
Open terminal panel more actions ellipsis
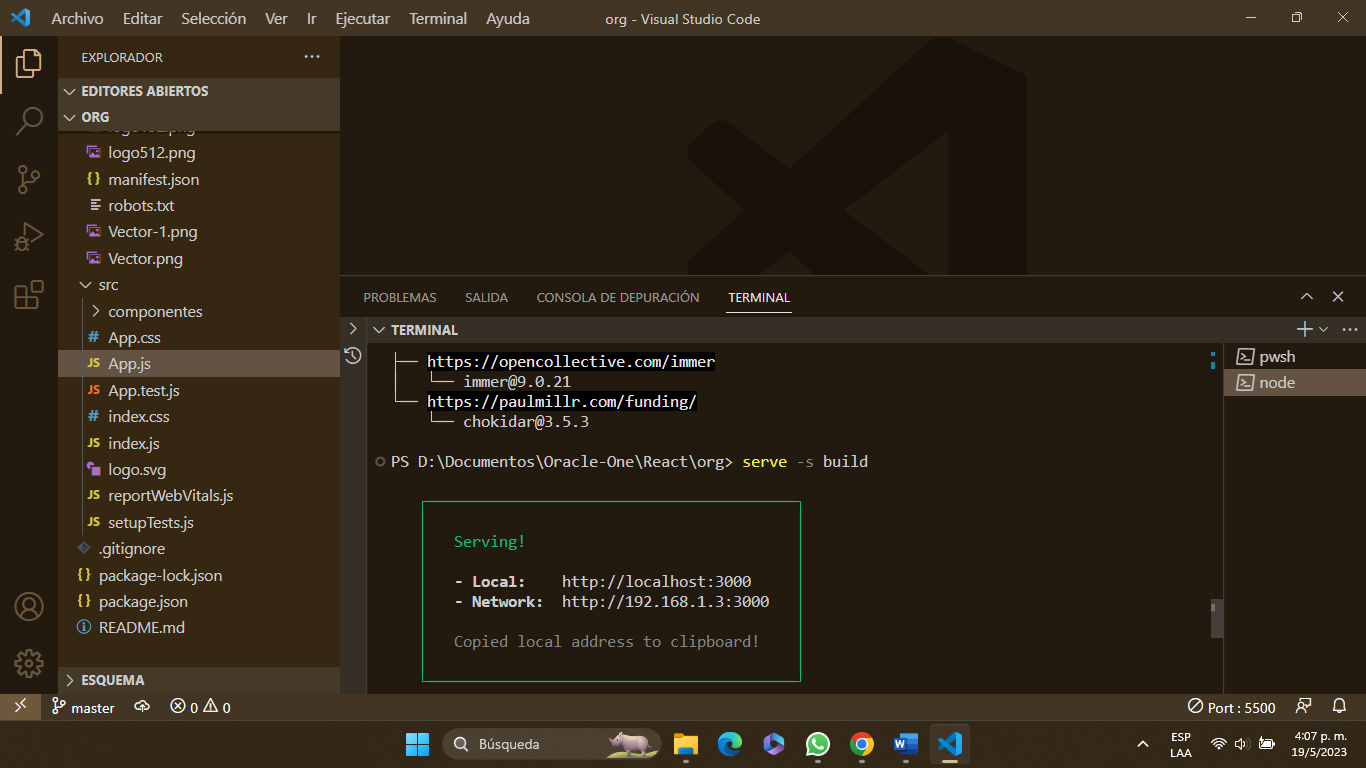pyautogui.click(x=1350, y=329)
